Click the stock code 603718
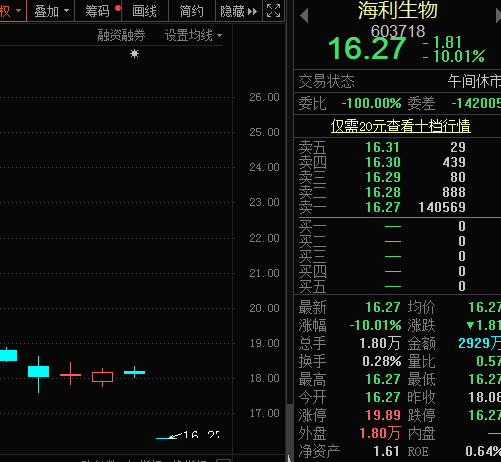This screenshot has height=462, width=501. (x=398, y=31)
